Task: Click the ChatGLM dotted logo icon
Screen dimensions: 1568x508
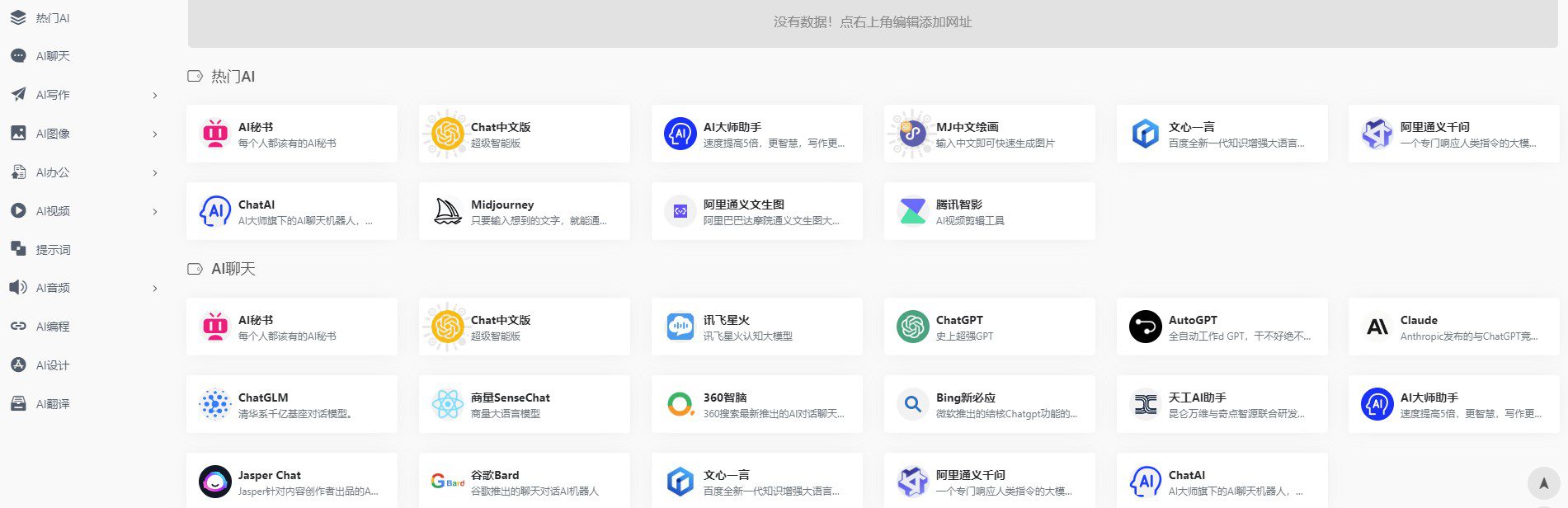Action: click(x=214, y=404)
